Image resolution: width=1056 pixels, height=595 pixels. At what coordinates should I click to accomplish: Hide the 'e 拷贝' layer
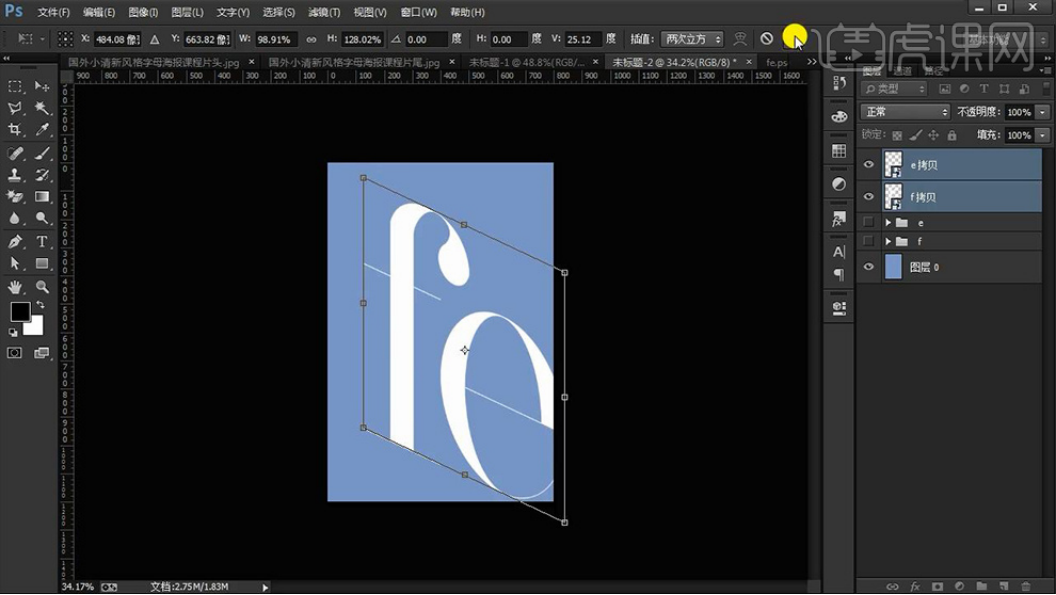(868, 165)
